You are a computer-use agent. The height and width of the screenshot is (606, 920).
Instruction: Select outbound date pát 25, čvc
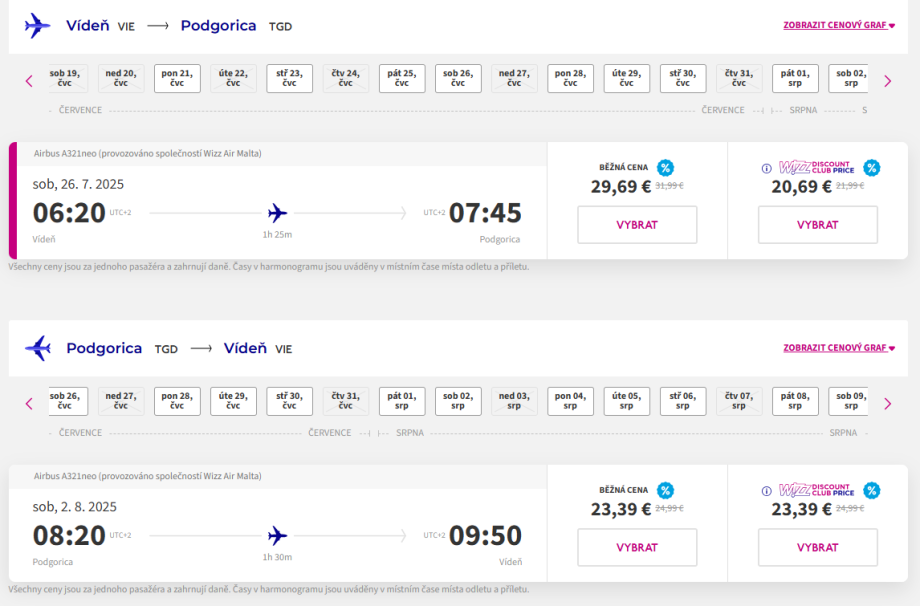[402, 79]
